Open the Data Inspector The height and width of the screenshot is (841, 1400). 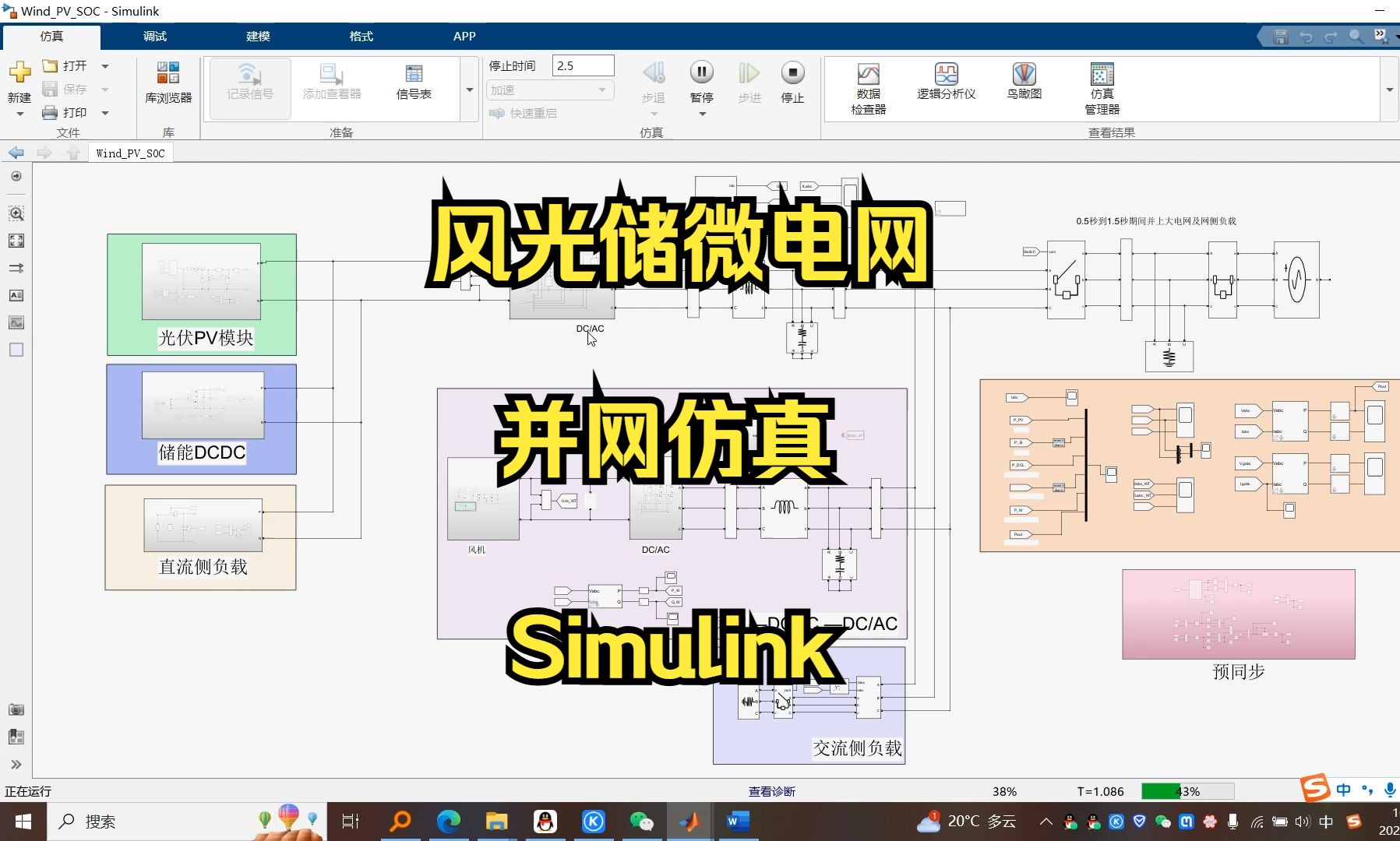pyautogui.click(x=868, y=88)
